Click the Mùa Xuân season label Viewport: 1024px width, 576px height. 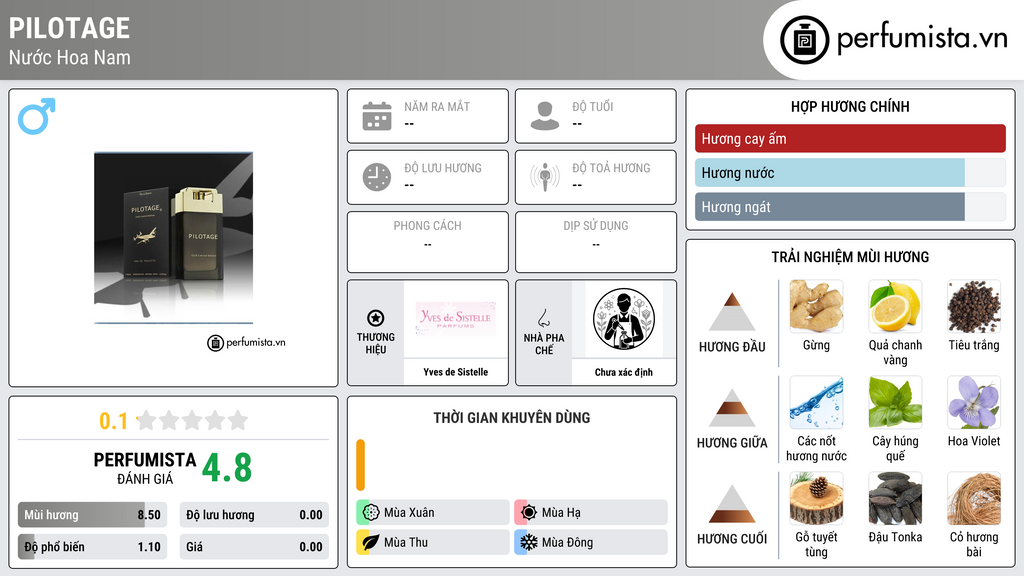[409, 513]
